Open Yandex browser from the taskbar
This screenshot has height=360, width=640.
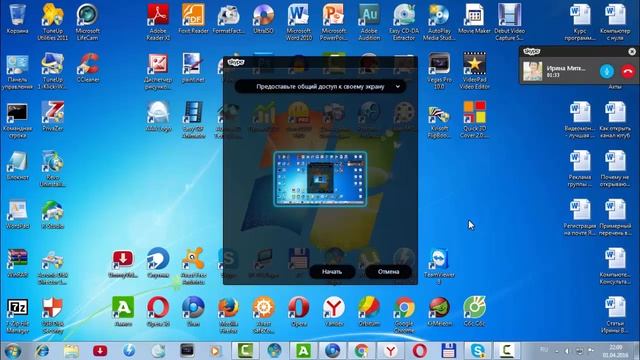coord(391,351)
